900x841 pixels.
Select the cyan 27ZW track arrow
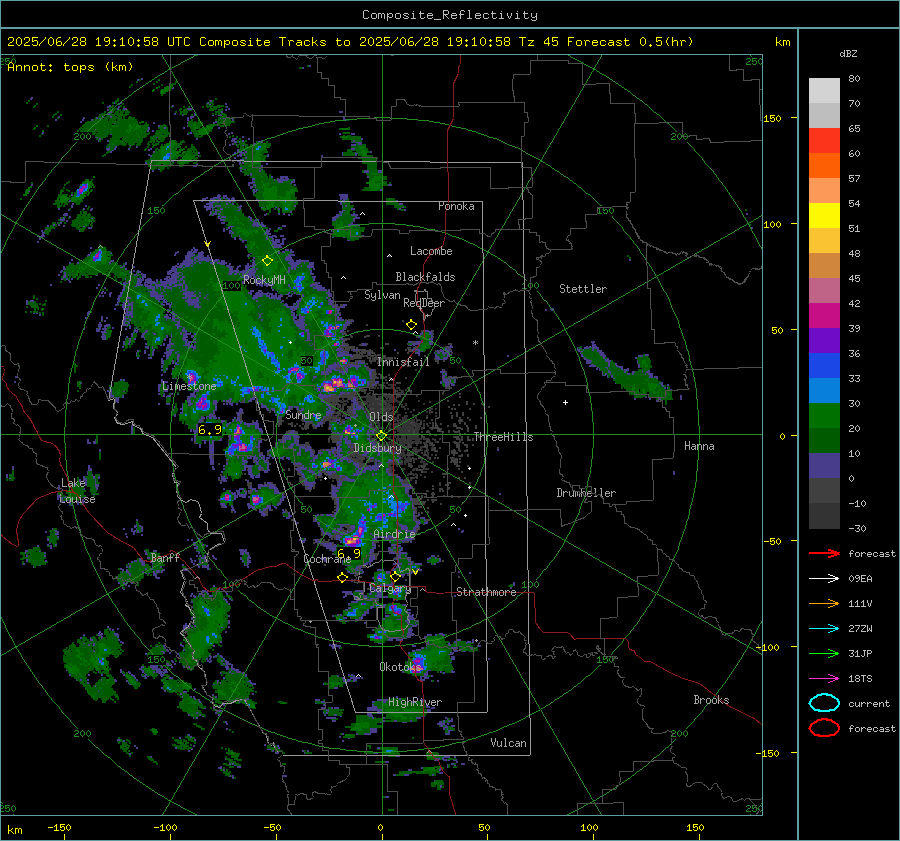pos(824,629)
